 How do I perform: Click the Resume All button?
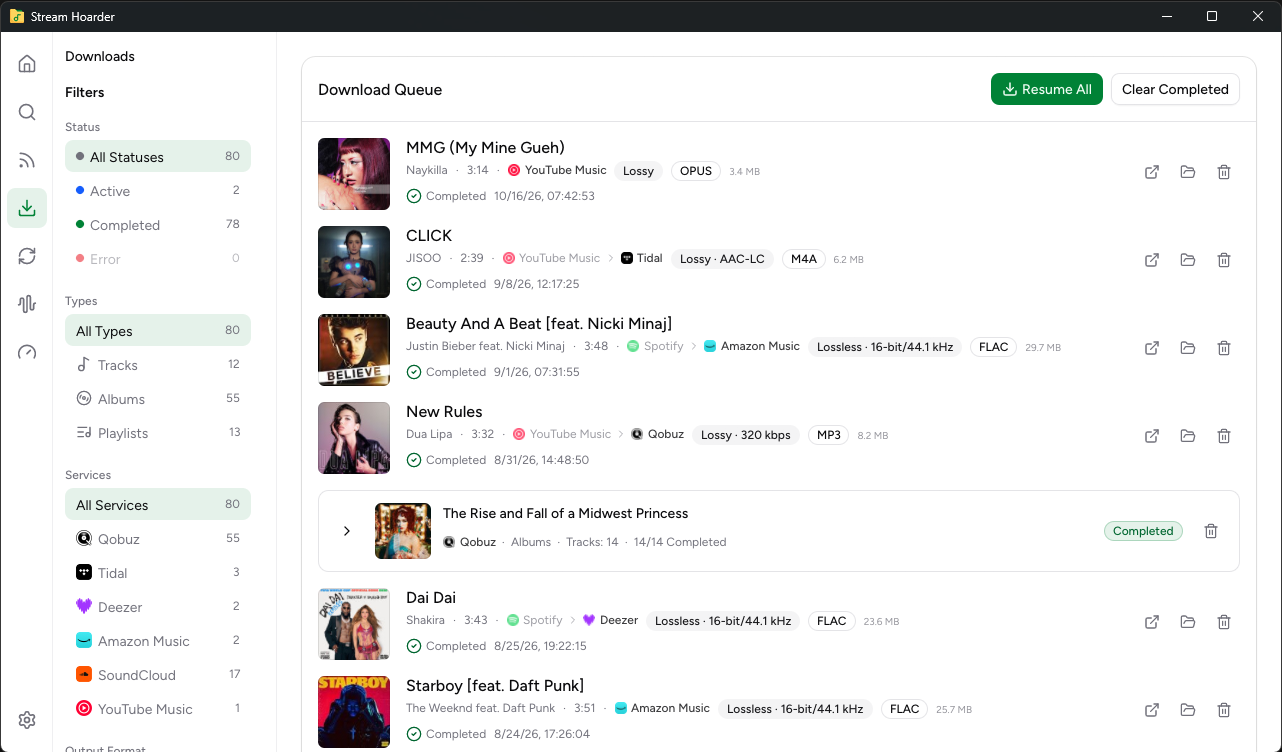[1047, 89]
